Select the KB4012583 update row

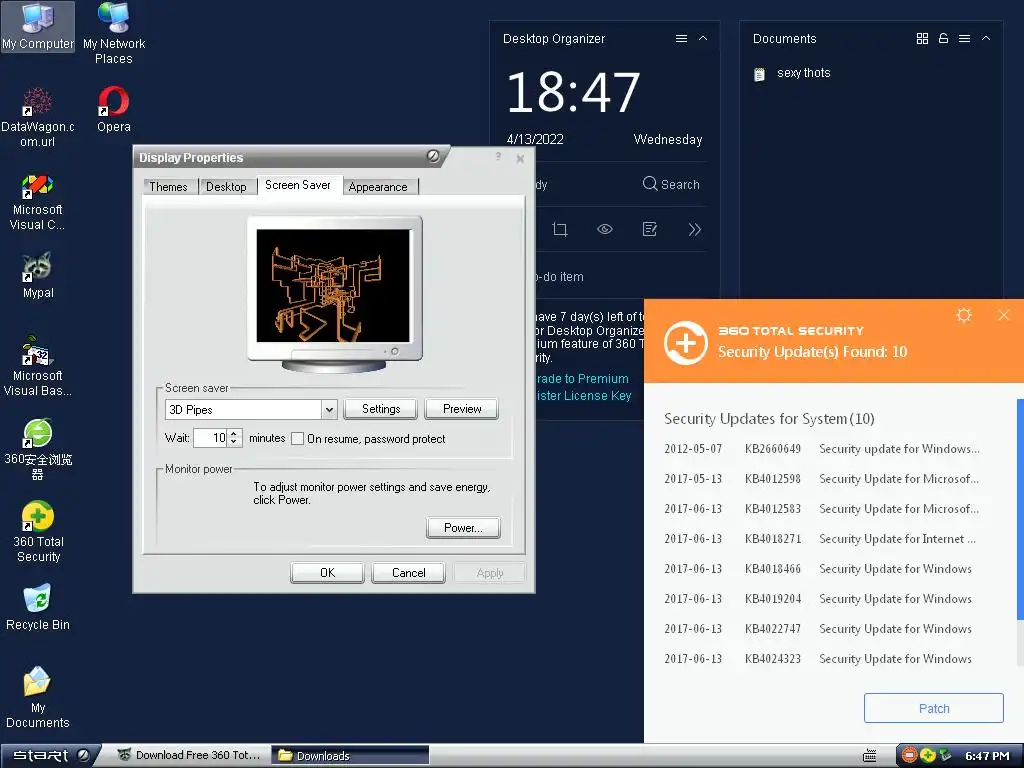click(x=822, y=509)
